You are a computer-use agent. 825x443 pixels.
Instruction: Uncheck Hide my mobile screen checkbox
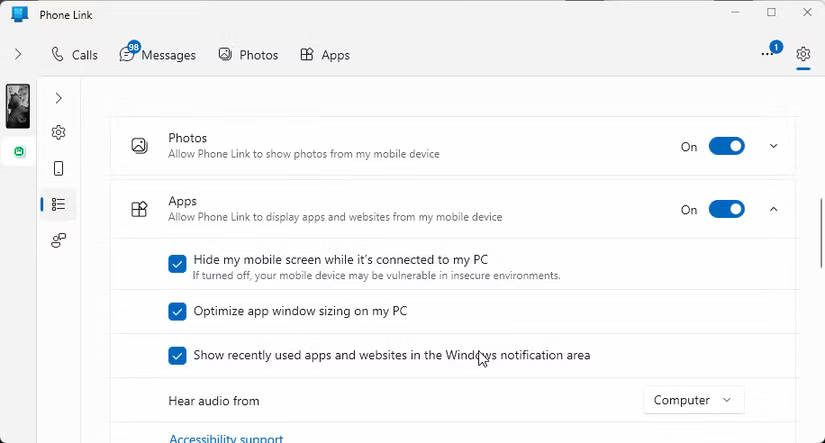[x=177, y=264]
